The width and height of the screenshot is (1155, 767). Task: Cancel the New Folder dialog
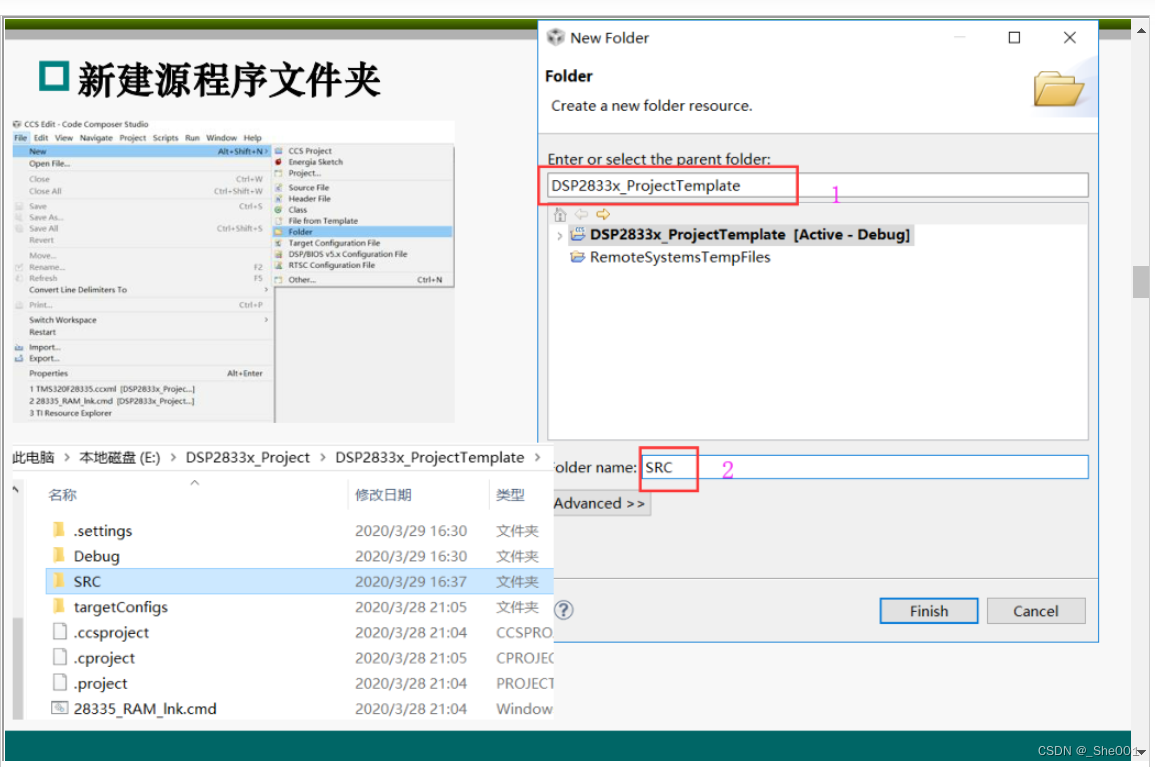[x=1036, y=610]
